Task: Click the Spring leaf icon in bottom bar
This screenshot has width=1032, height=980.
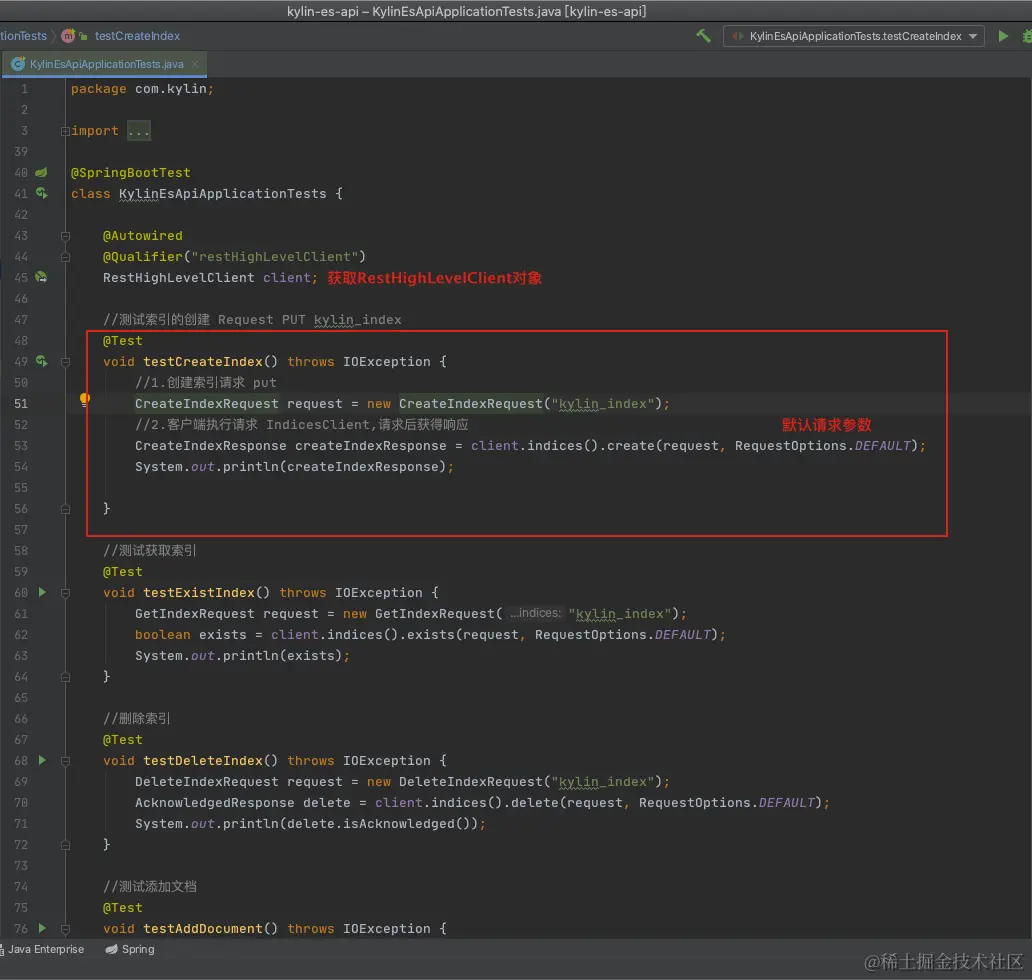Action: 112,949
